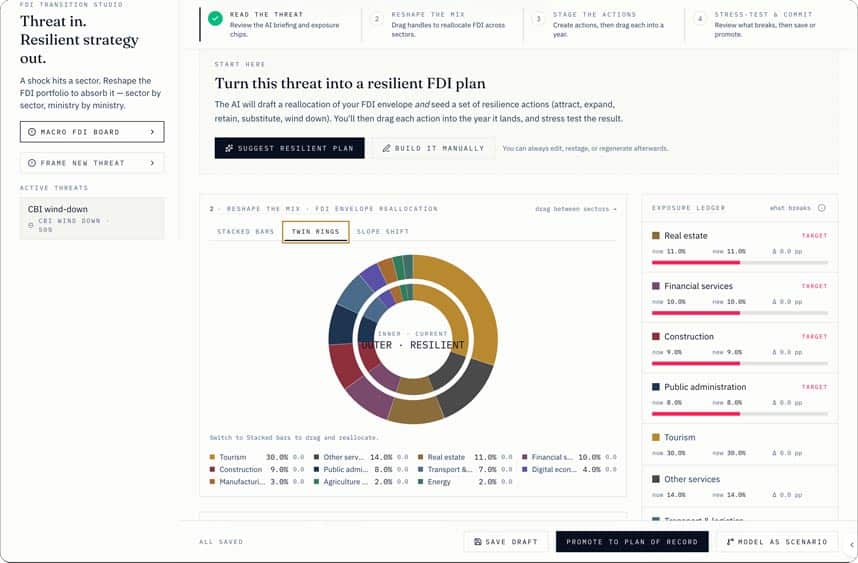The width and height of the screenshot is (858, 563).
Task: Click the Digital economy swatch in the chart legend
Action: [x=525, y=469]
